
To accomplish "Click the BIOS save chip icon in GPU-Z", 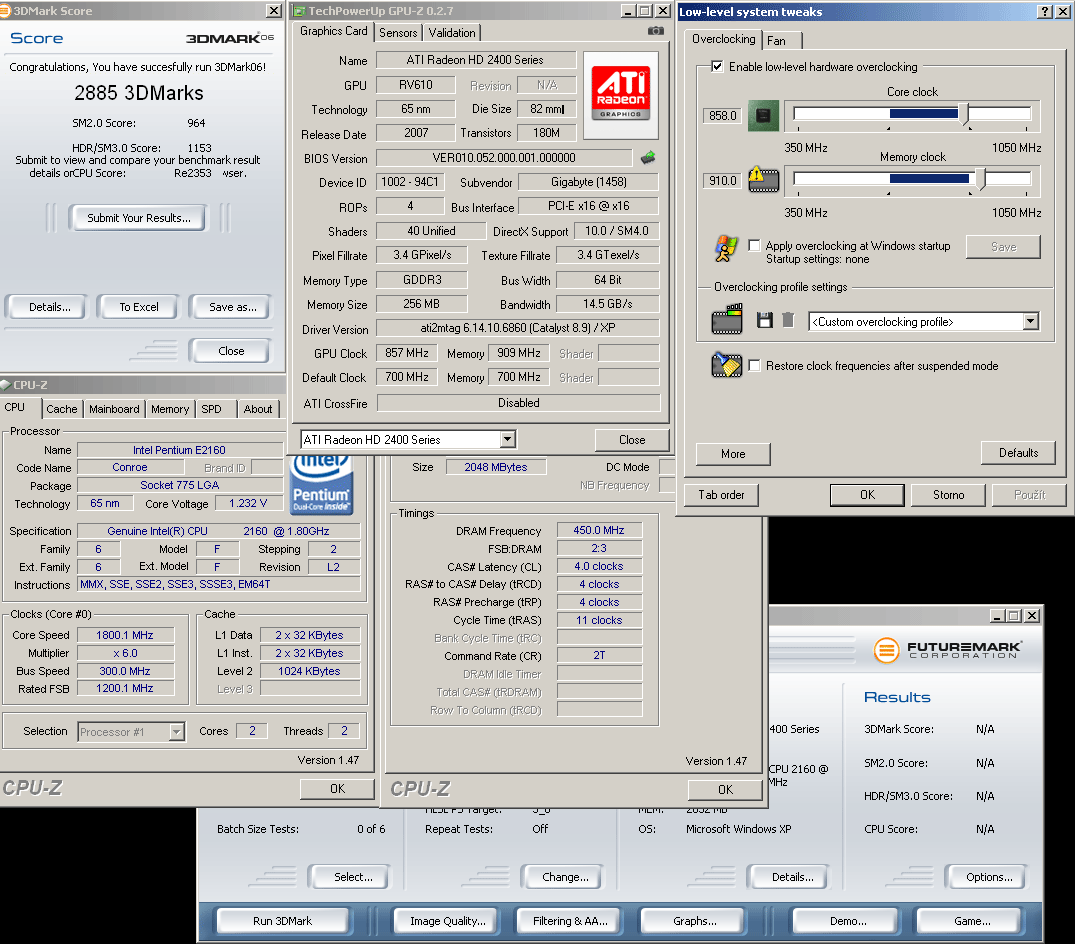I will click(648, 158).
